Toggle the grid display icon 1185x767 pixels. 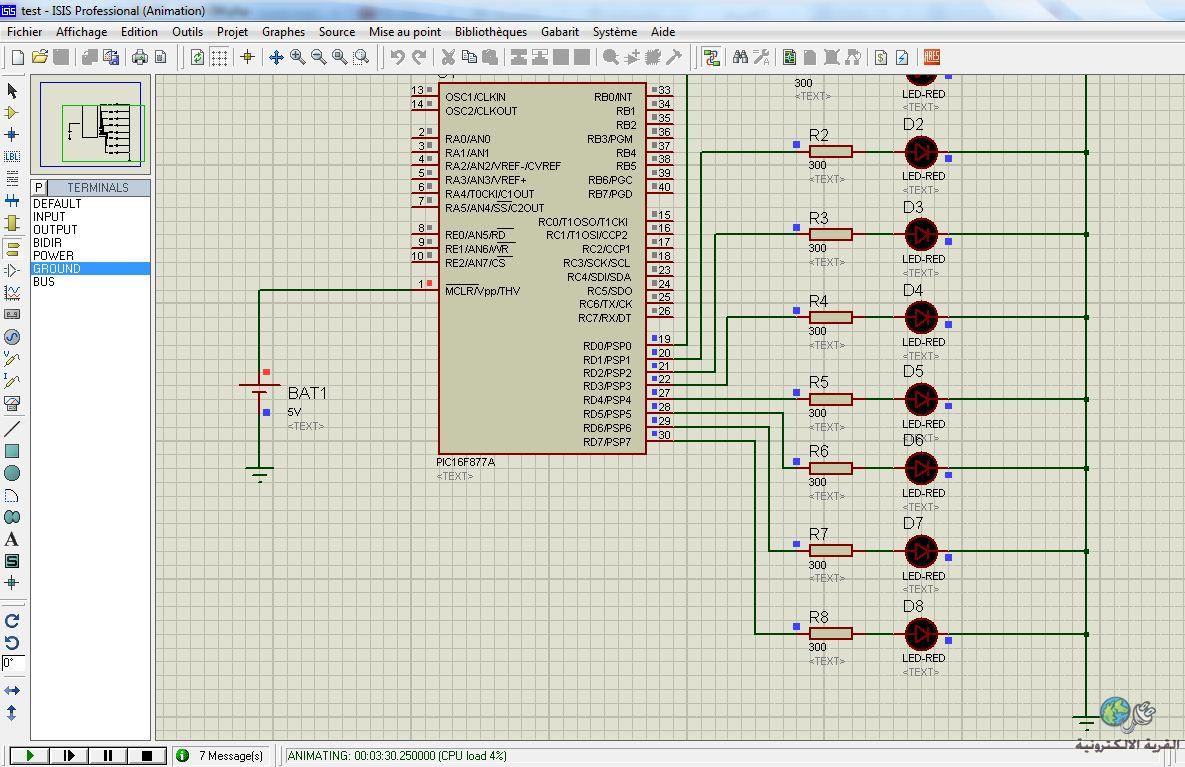click(219, 57)
